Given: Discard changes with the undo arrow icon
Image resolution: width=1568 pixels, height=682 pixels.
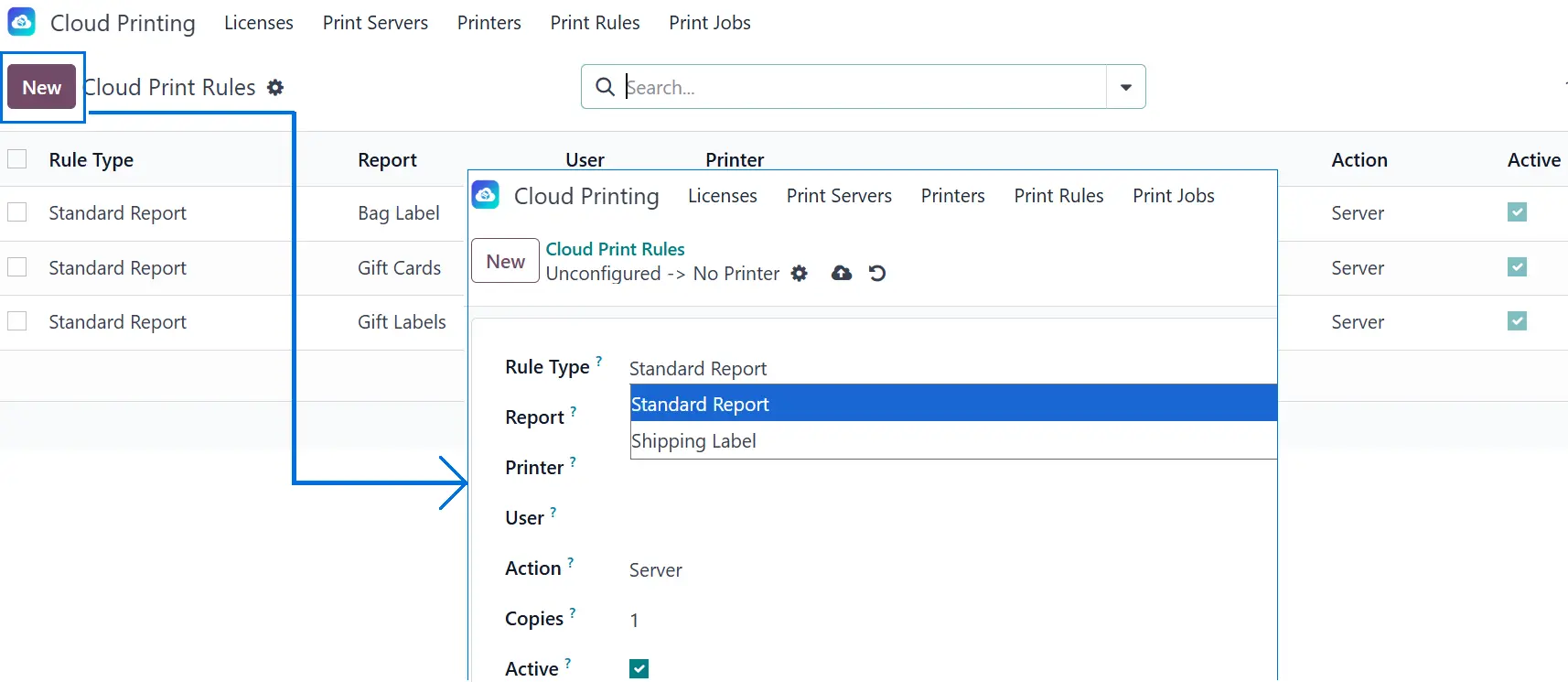Looking at the screenshot, I should tap(877, 273).
